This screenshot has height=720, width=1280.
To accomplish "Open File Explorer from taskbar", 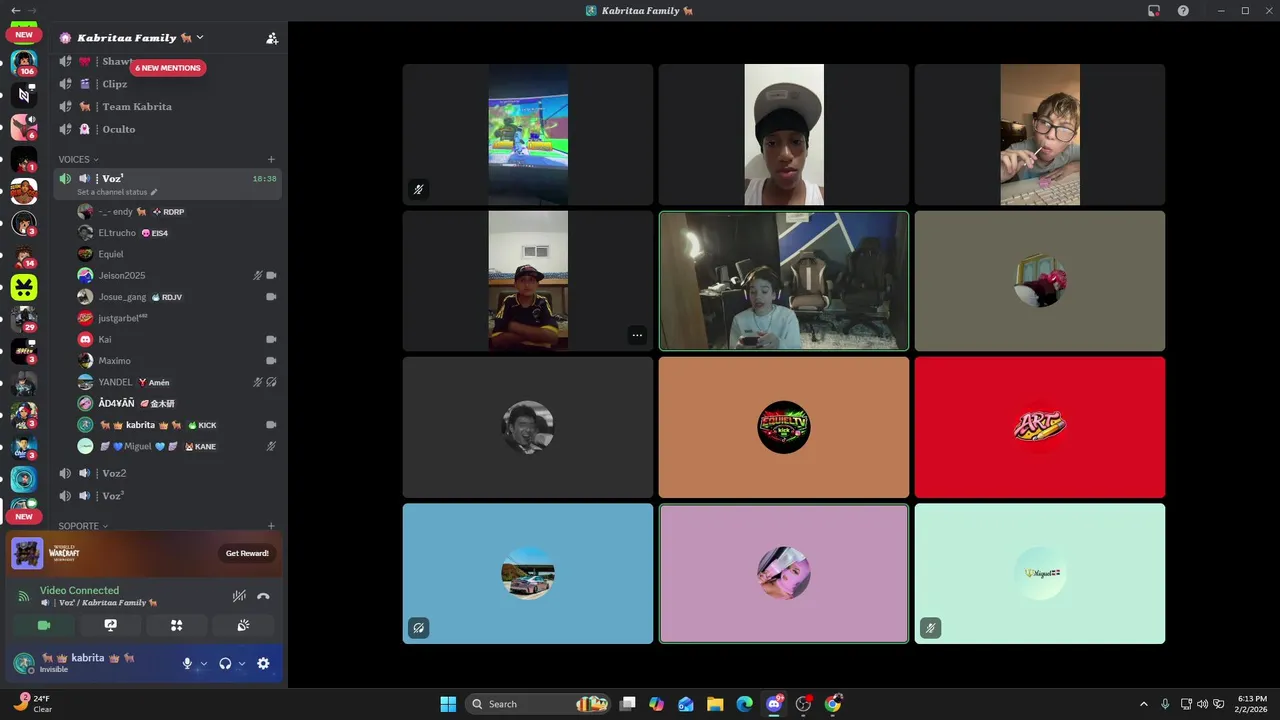I will coord(715,704).
